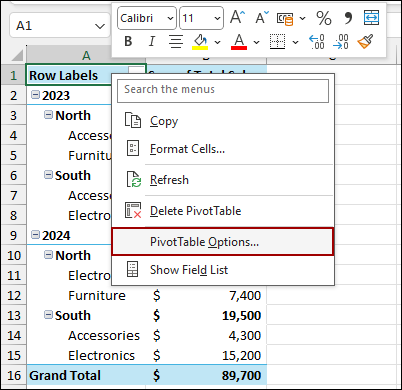Viewport: 402px width, 390px height.
Task: Select the cell showing 7,400
Action: [x=206, y=295]
